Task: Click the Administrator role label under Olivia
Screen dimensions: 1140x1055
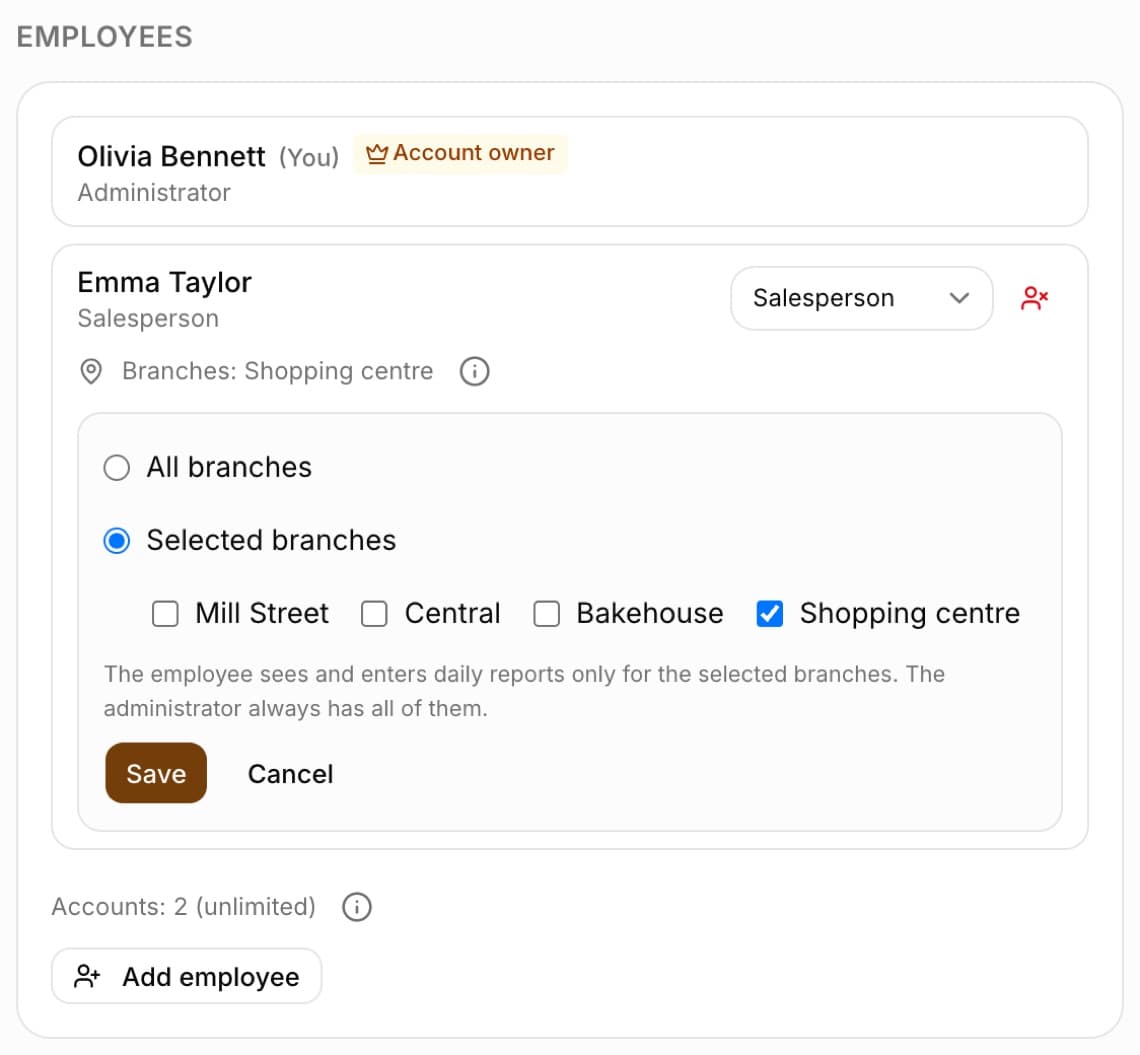Action: pyautogui.click(x=154, y=193)
